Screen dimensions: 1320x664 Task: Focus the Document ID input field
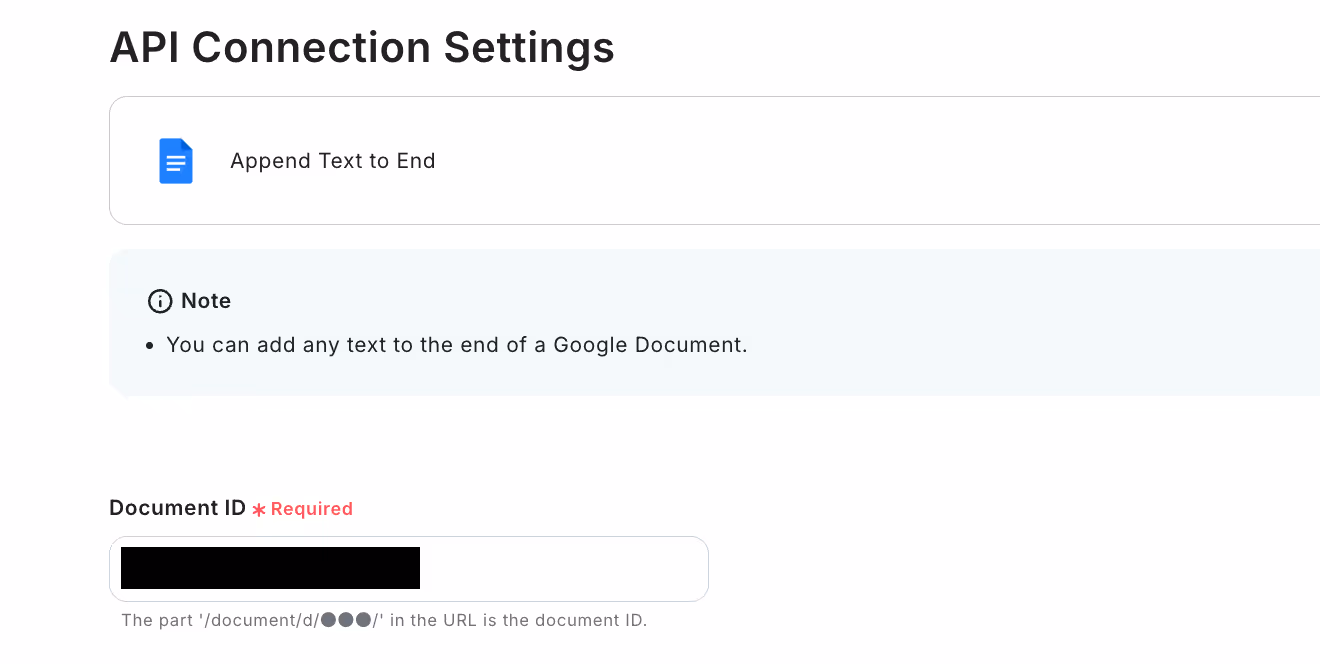pos(409,569)
